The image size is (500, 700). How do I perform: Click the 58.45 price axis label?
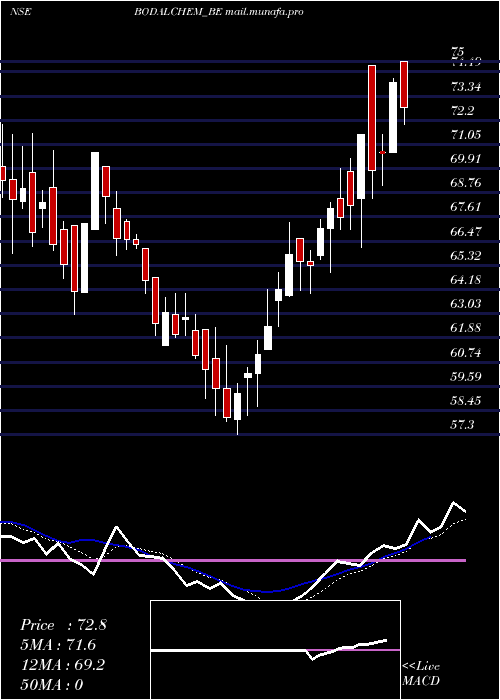click(x=467, y=401)
